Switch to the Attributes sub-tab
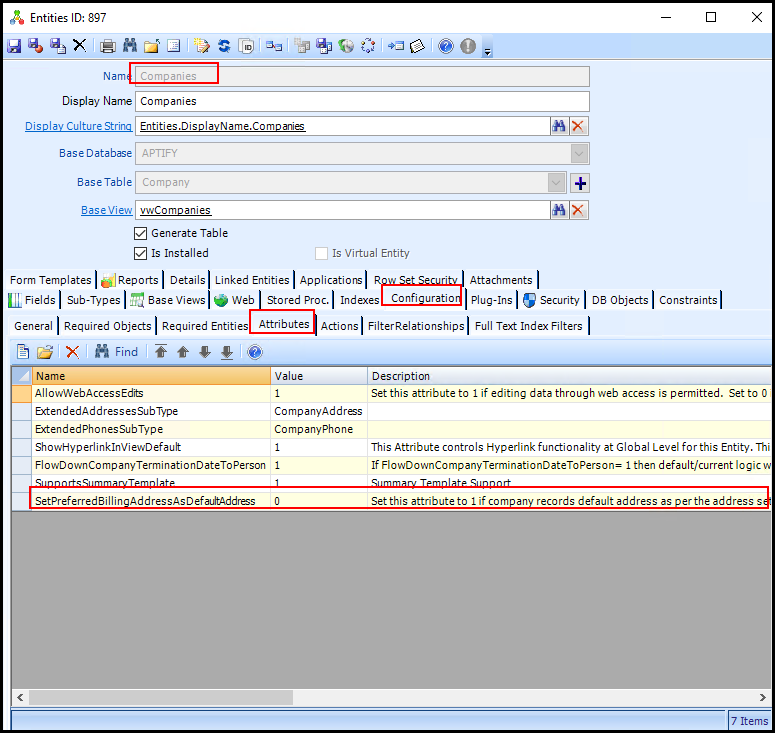Image resolution: width=775 pixels, height=733 pixels. (284, 324)
